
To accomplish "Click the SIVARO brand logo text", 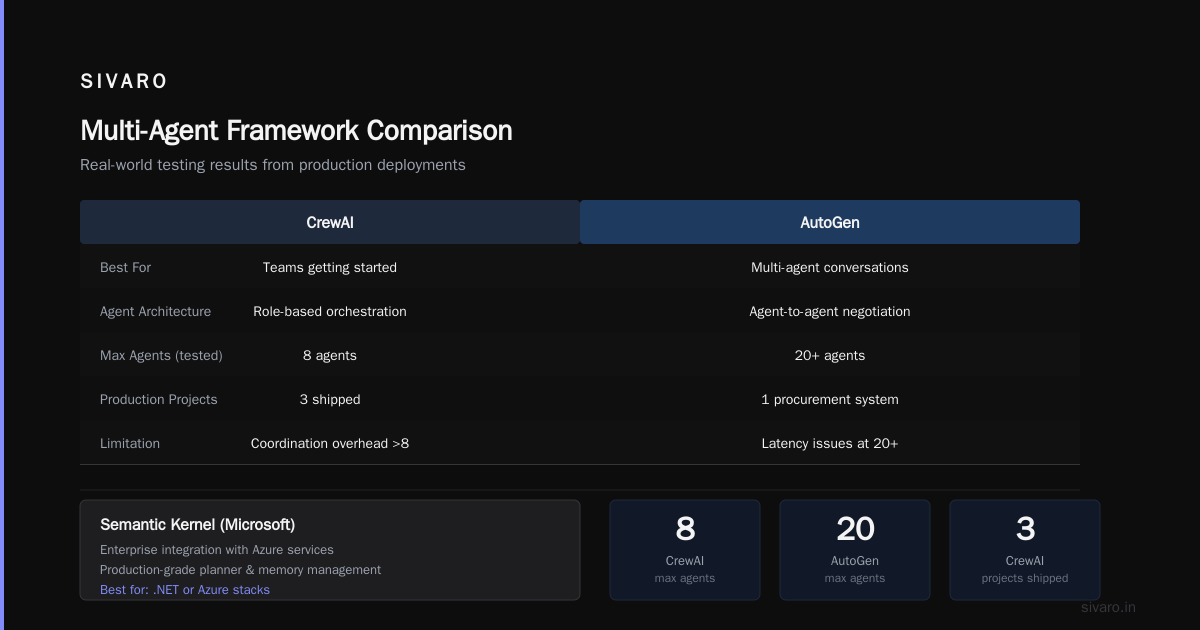I will [x=124, y=81].
